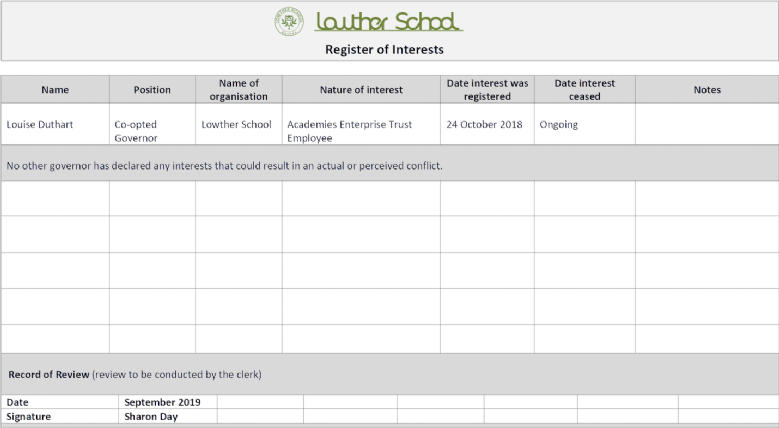The height and width of the screenshot is (428, 779).
Task: Click the 'Notes' column header
Action: pyautogui.click(x=707, y=89)
